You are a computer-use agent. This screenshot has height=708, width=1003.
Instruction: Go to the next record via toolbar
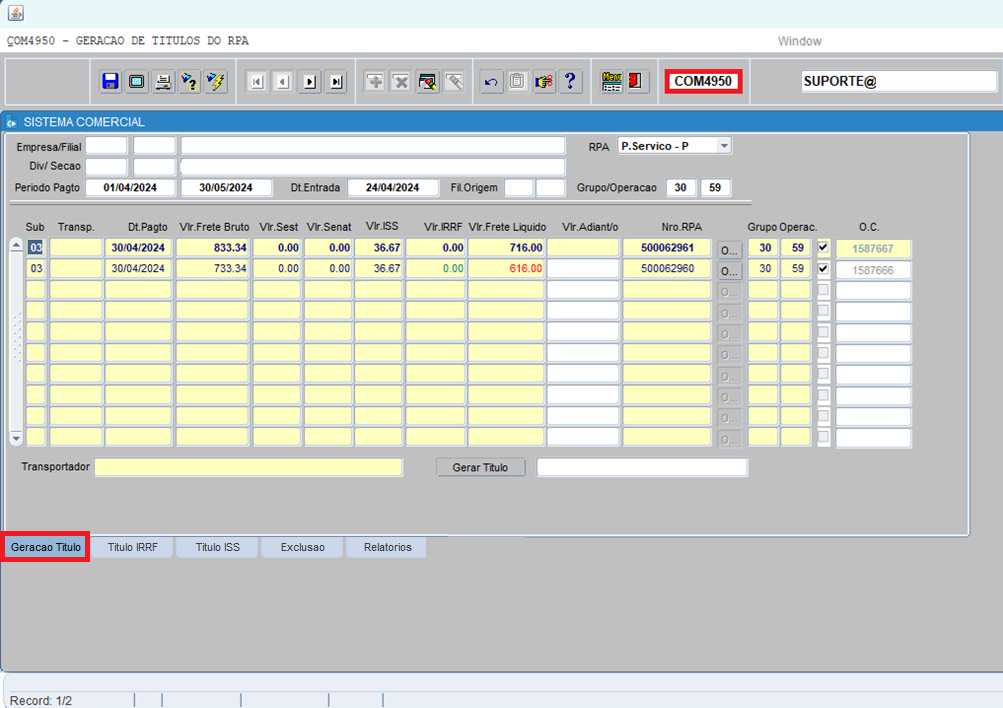point(310,82)
